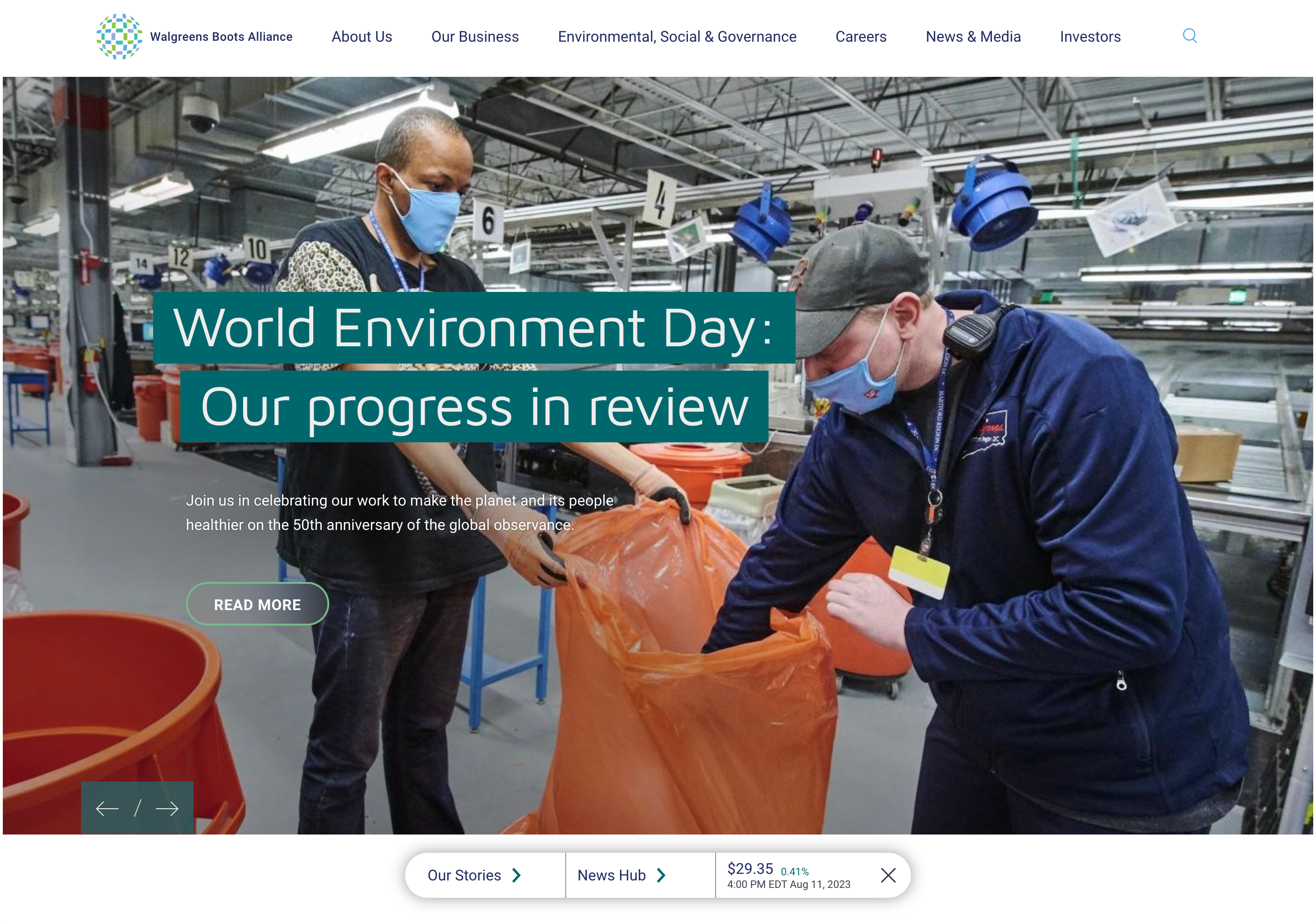This screenshot has width=1316, height=924.
Task: Open the Investors menu
Action: click(x=1090, y=37)
